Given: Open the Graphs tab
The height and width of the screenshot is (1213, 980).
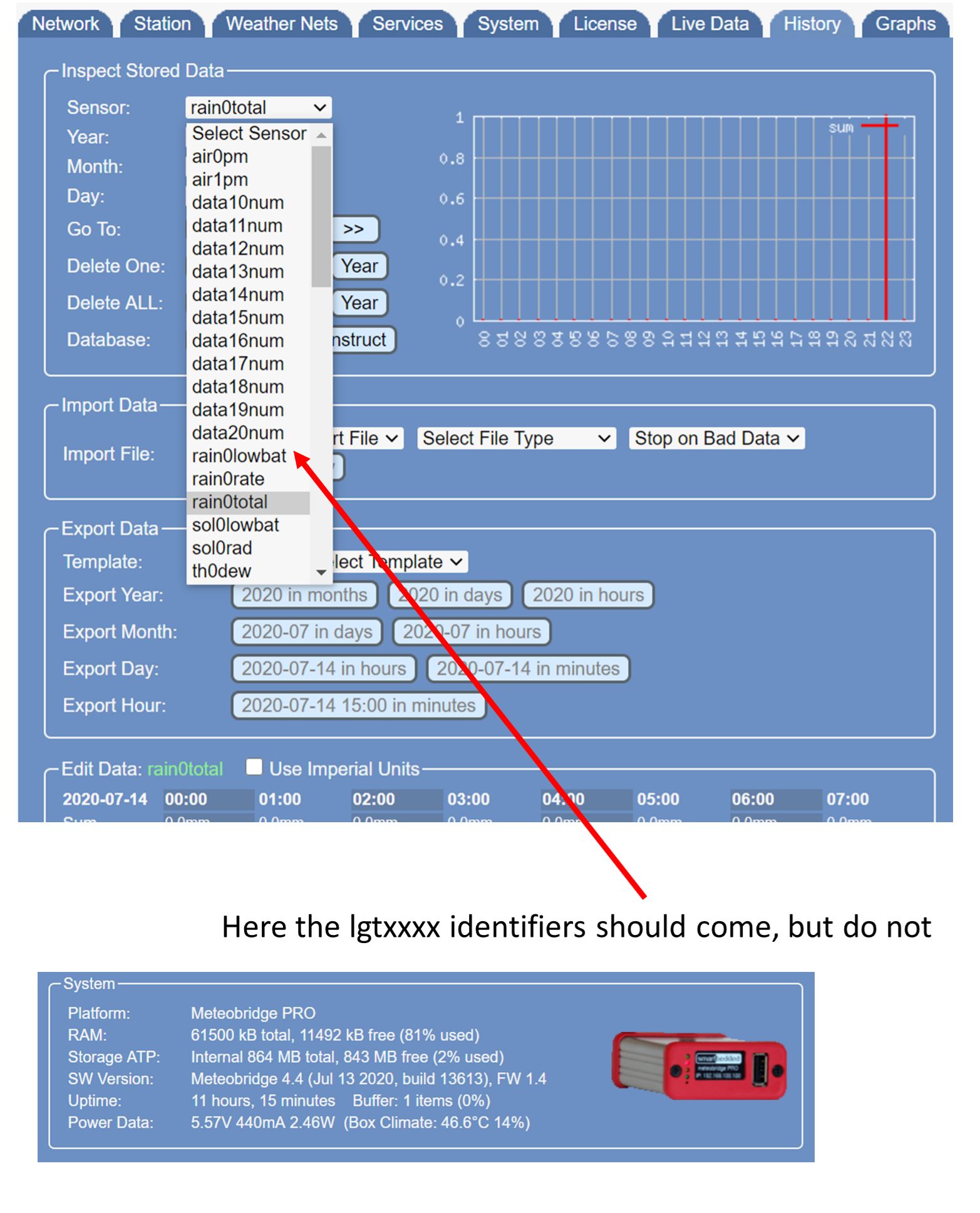Looking at the screenshot, I should [x=905, y=24].
